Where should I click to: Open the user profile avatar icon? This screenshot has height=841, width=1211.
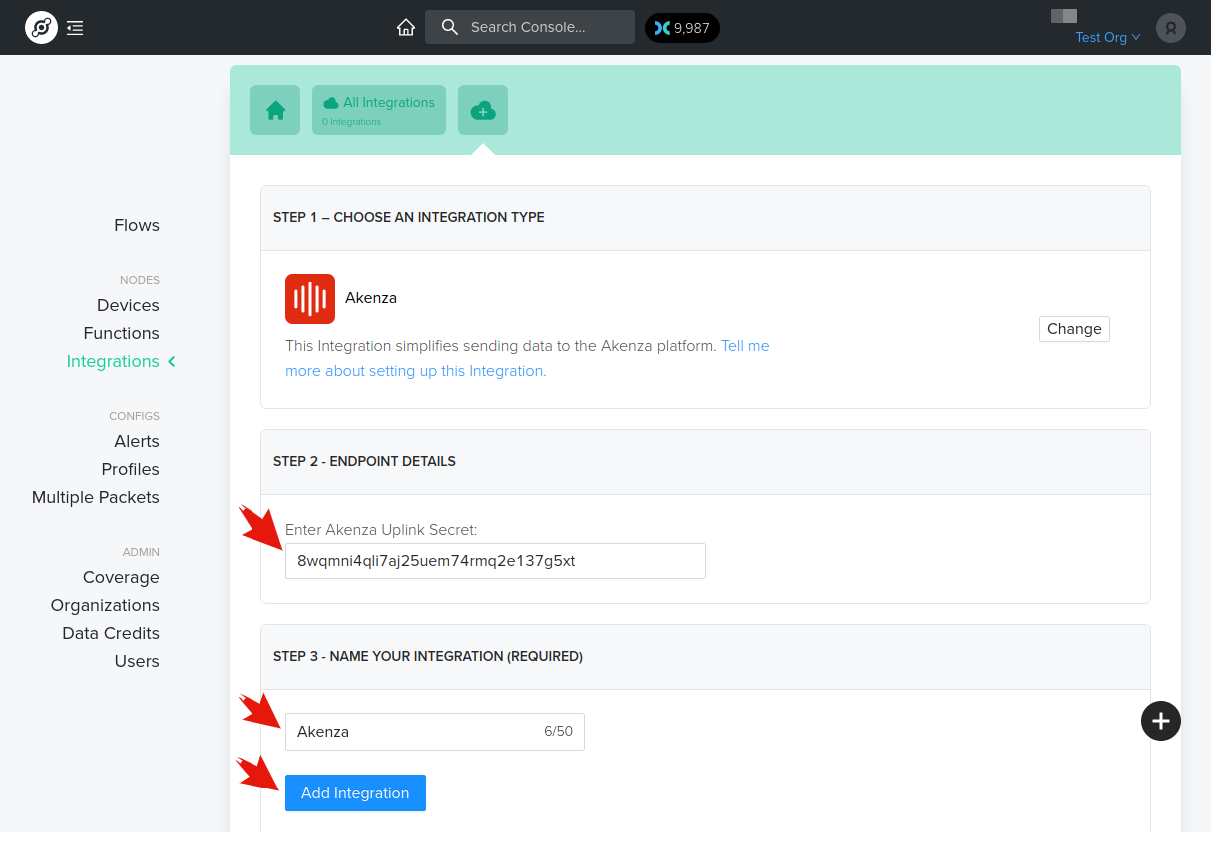(x=1170, y=28)
